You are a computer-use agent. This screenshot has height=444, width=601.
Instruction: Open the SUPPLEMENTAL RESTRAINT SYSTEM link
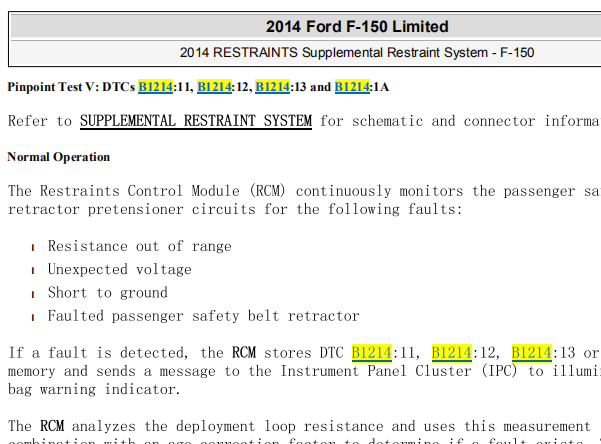pos(196,121)
